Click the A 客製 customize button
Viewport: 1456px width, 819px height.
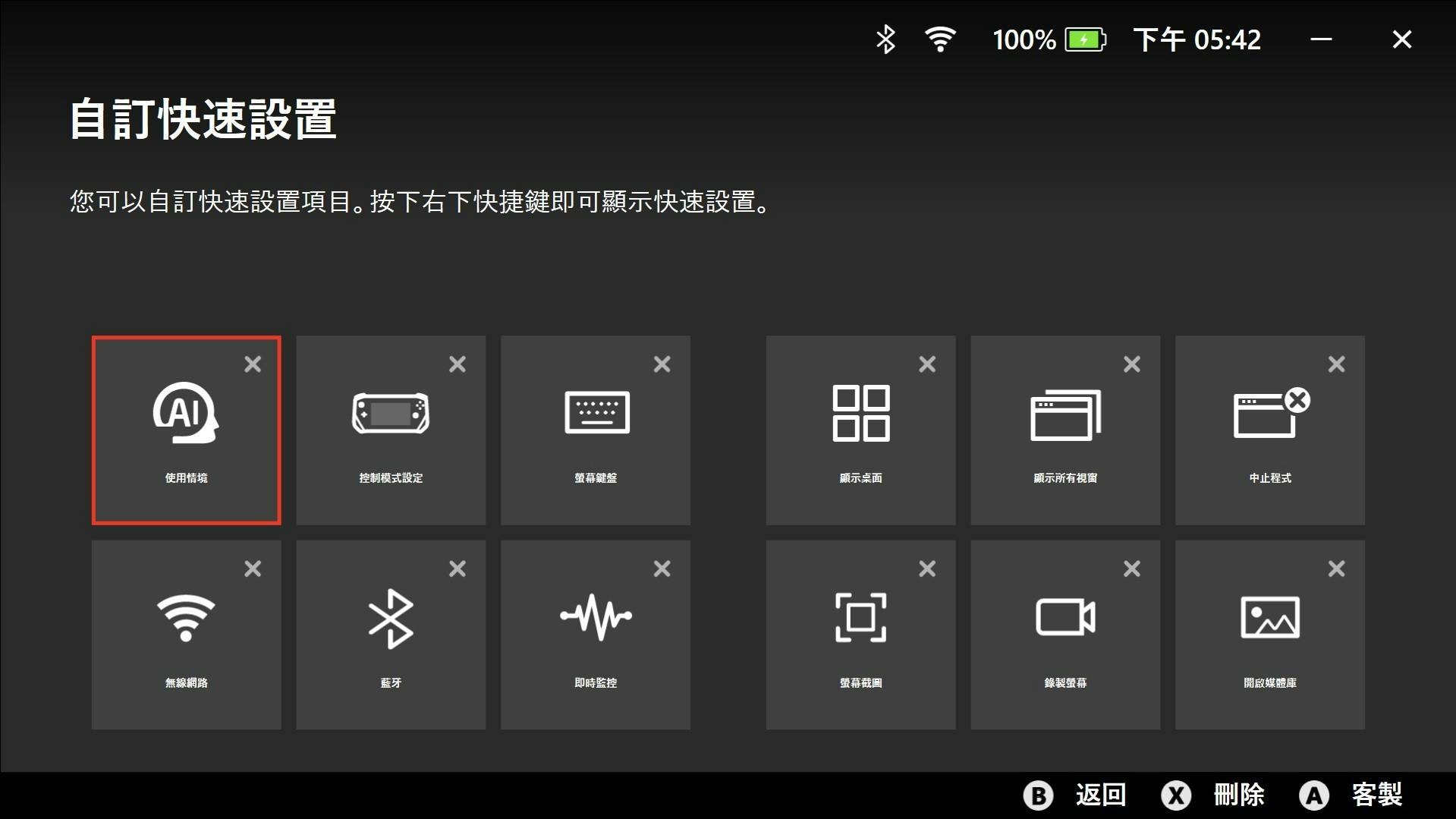pyautogui.click(x=1351, y=795)
